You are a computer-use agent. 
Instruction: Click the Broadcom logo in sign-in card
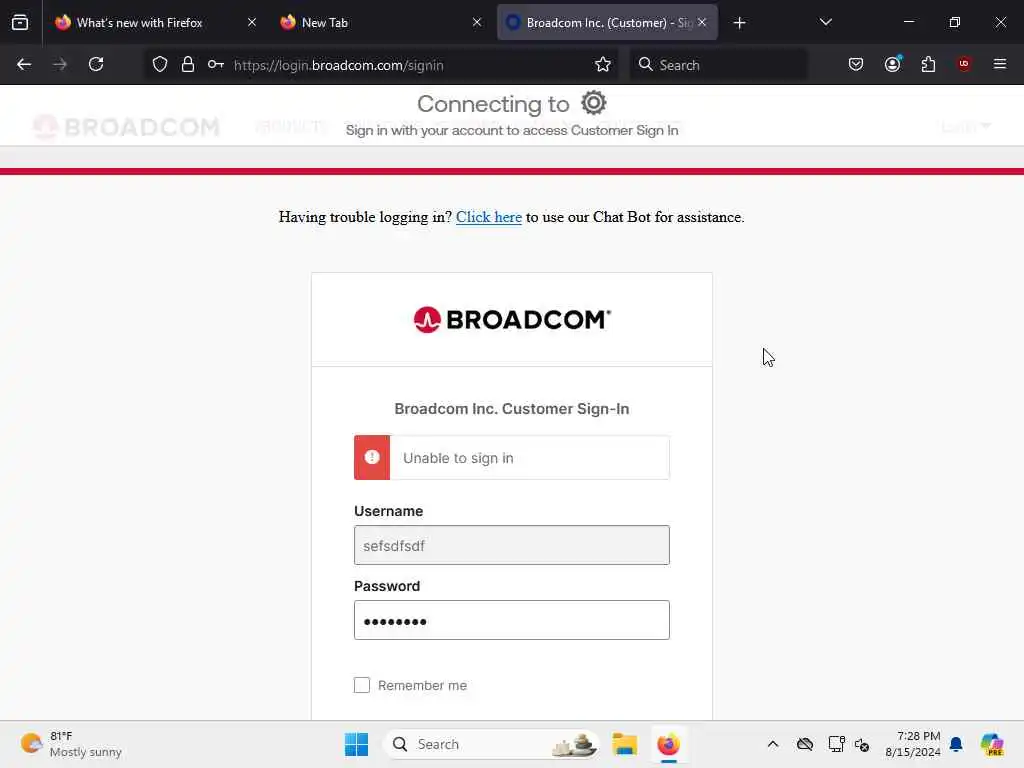point(512,320)
